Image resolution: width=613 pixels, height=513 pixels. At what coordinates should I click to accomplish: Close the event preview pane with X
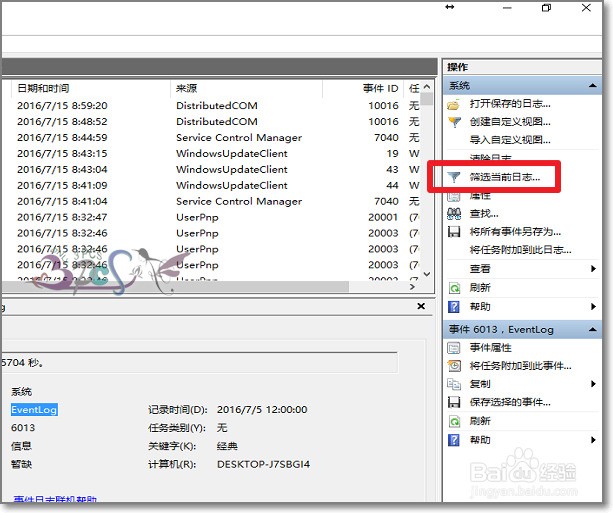point(421,306)
